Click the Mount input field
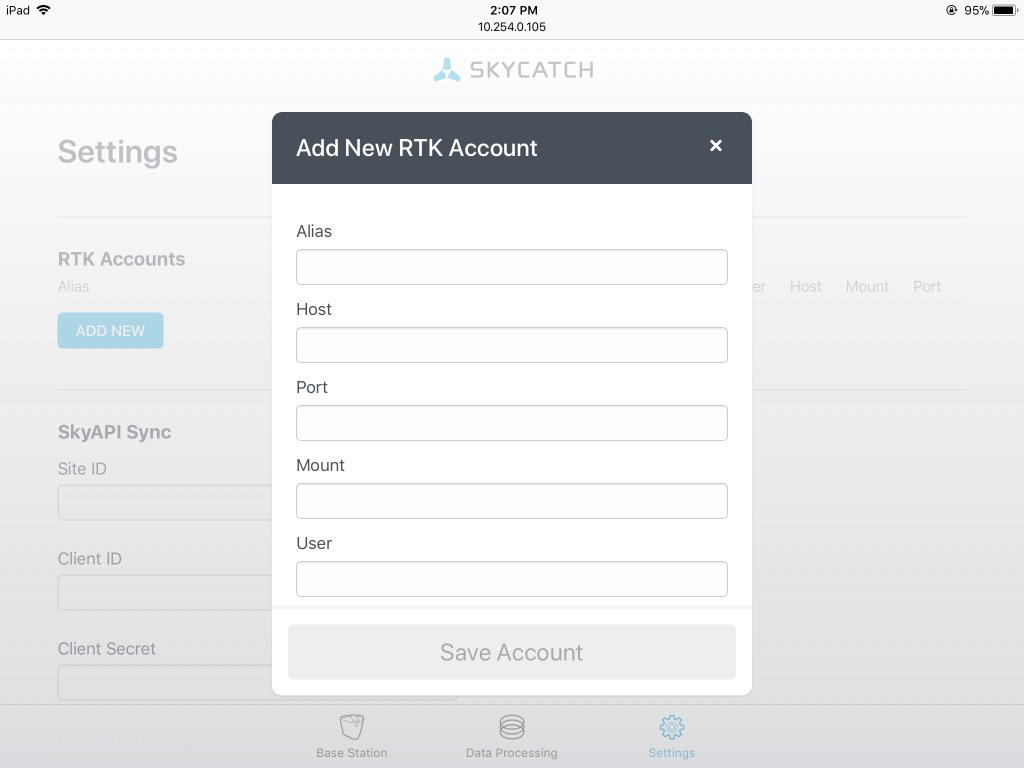Screen dimensions: 1024x768 511,501
